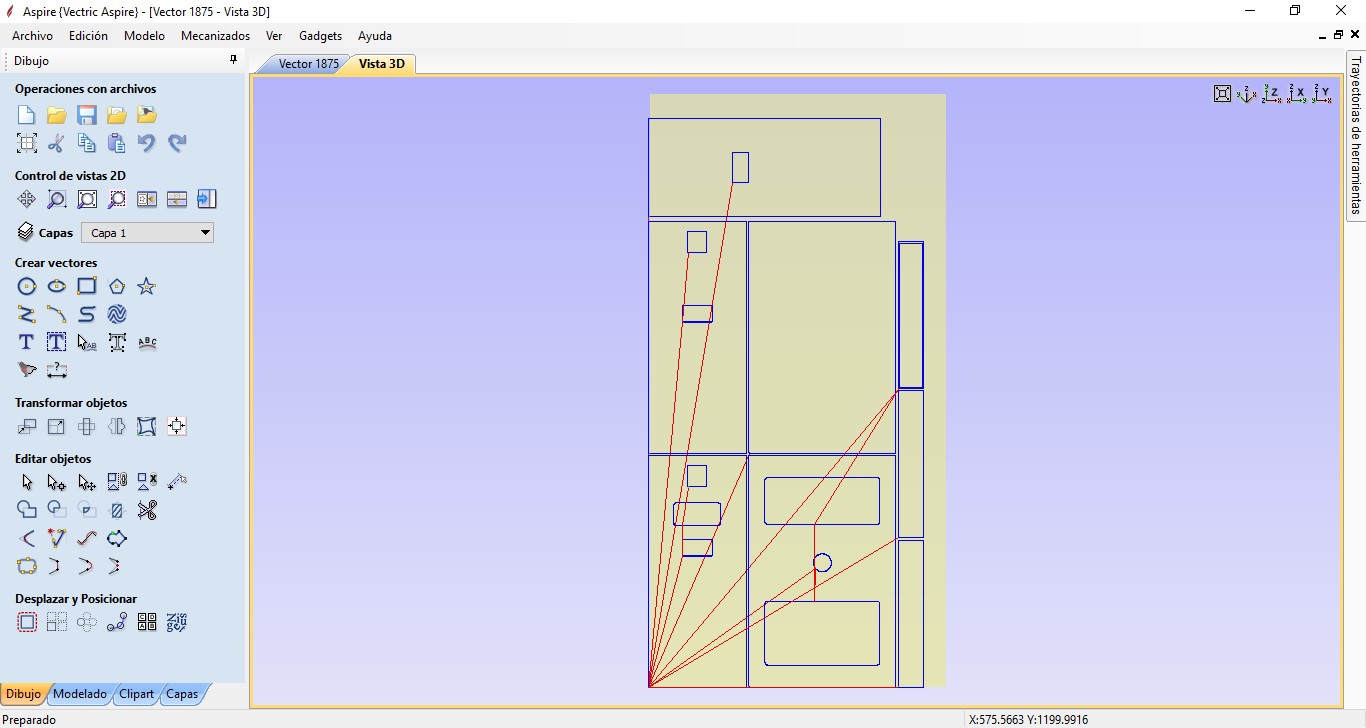This screenshot has width=1366, height=728.
Task: Select the draw circle tool
Action: tap(27, 287)
